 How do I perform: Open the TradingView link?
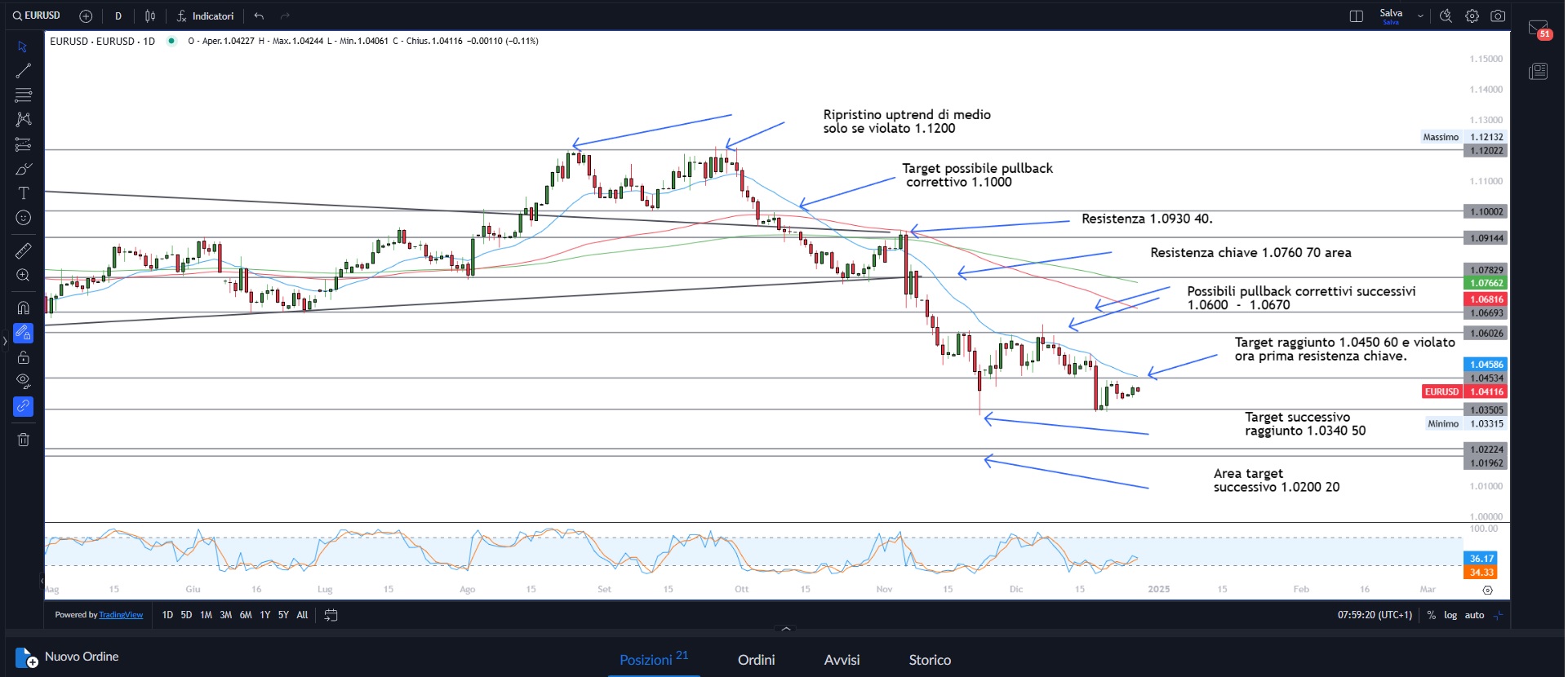121,615
